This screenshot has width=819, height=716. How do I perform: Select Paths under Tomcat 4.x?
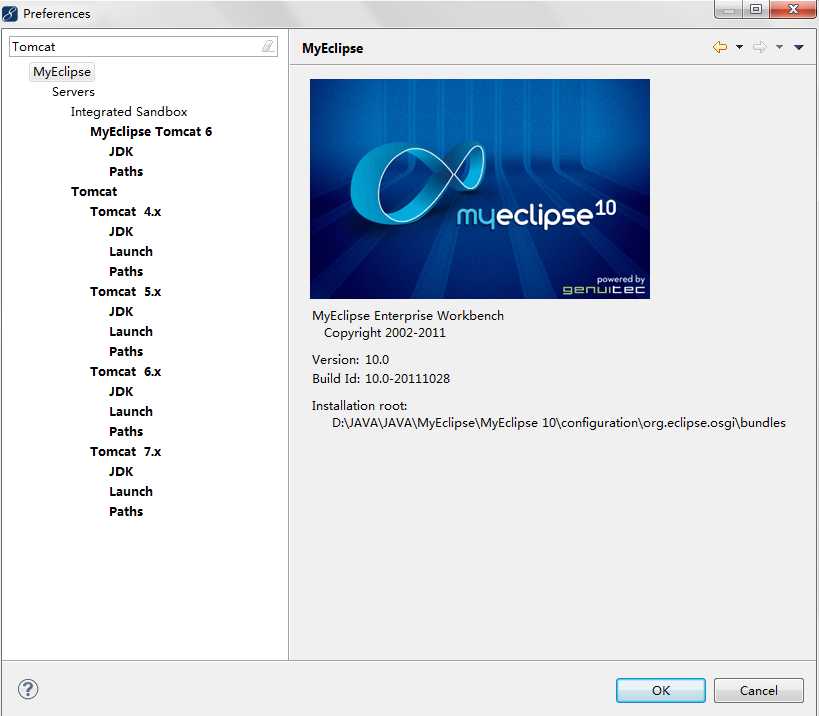pos(126,272)
